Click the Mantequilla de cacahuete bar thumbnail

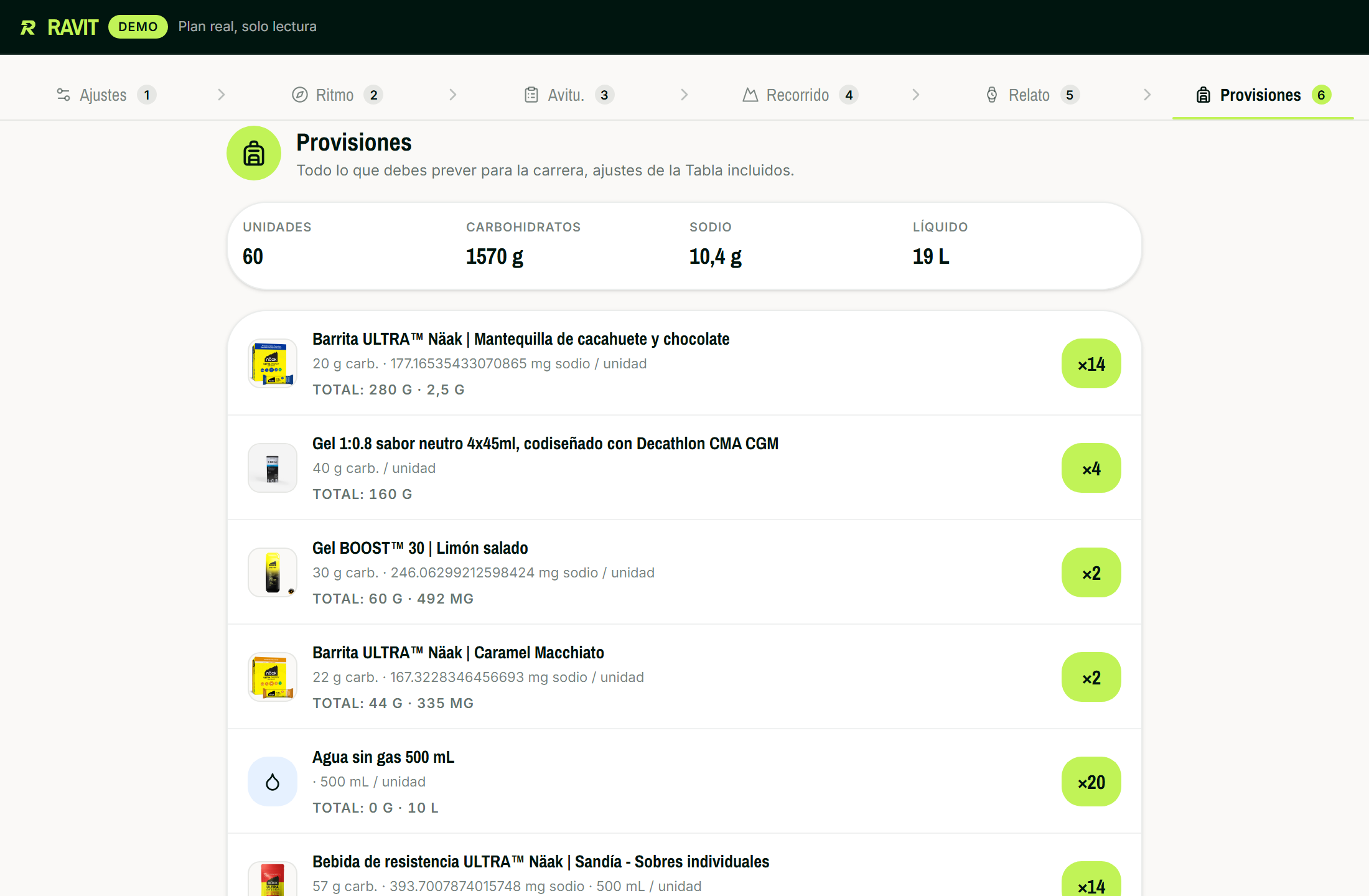point(273,363)
